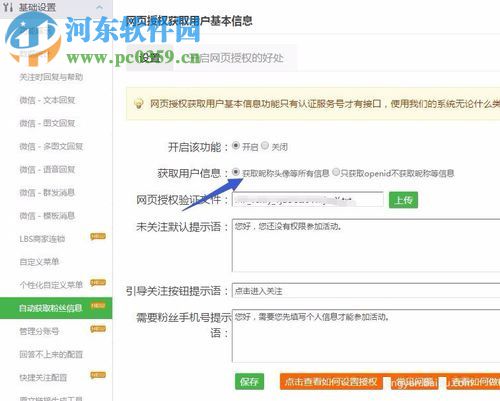The width and height of the screenshot is (500, 401).
Task: Go to 个性化自定义菜单 in sidebar
Action: click(x=51, y=285)
